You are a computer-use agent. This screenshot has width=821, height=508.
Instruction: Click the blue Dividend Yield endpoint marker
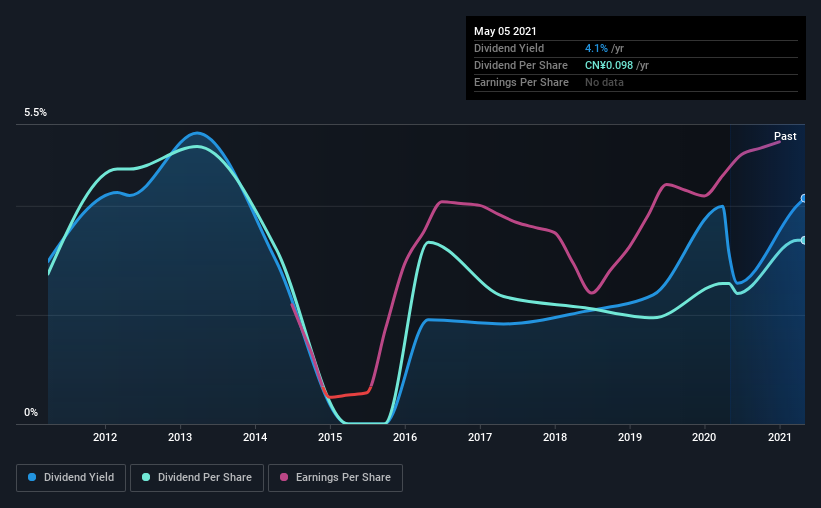point(804,198)
